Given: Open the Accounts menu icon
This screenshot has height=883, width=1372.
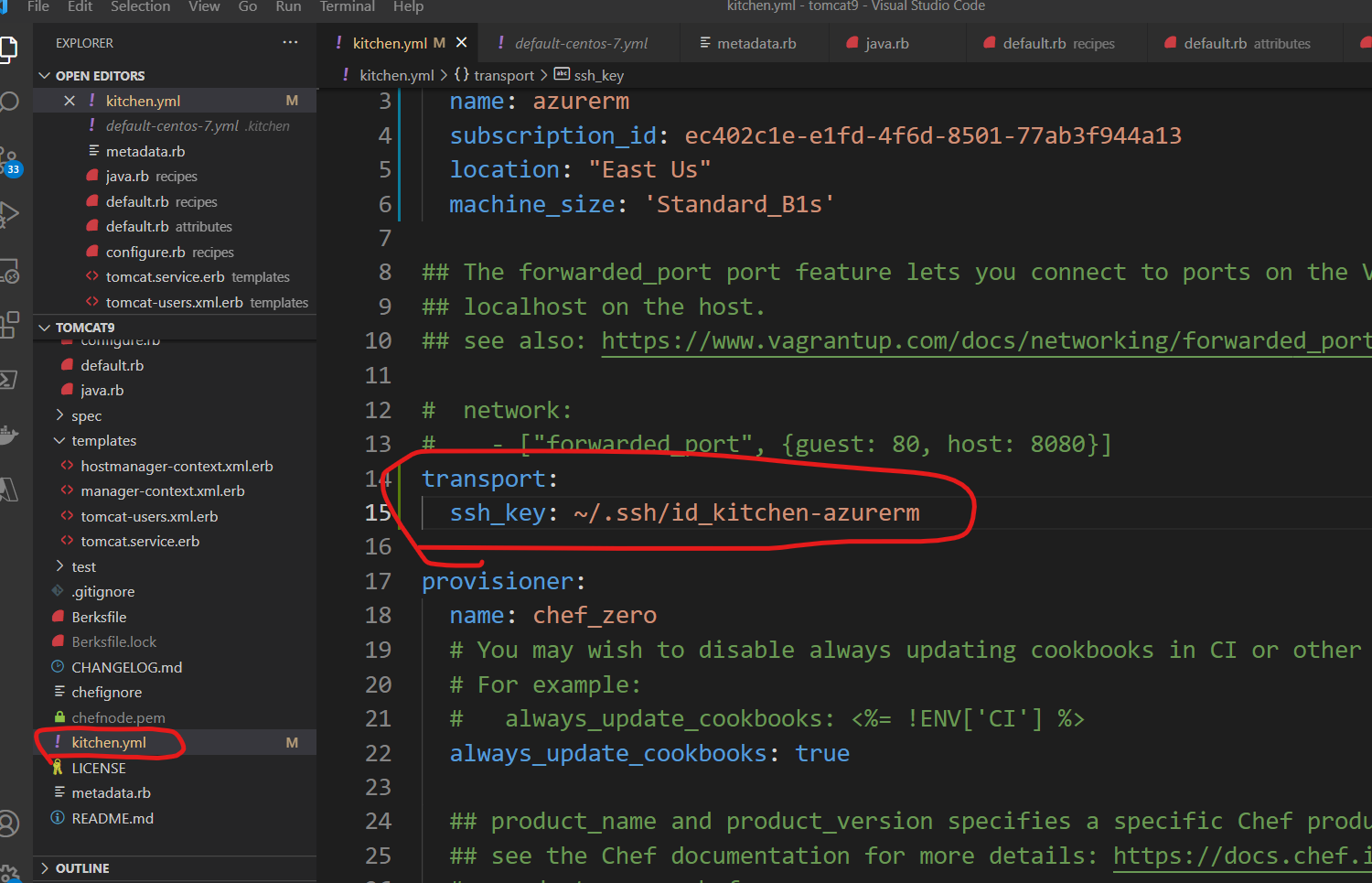Looking at the screenshot, I should coord(8,824).
